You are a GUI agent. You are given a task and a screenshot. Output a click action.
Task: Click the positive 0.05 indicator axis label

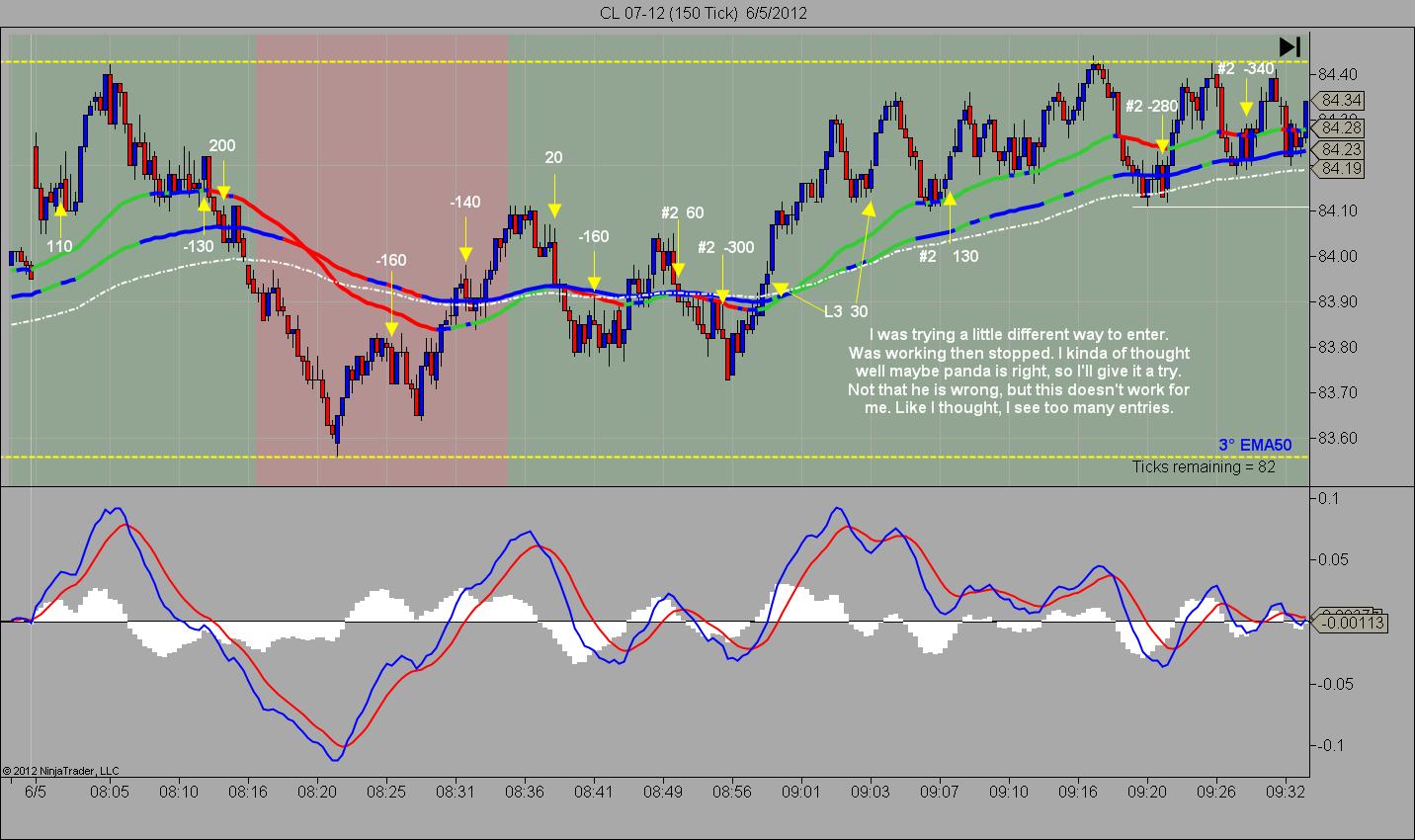[x=1334, y=559]
